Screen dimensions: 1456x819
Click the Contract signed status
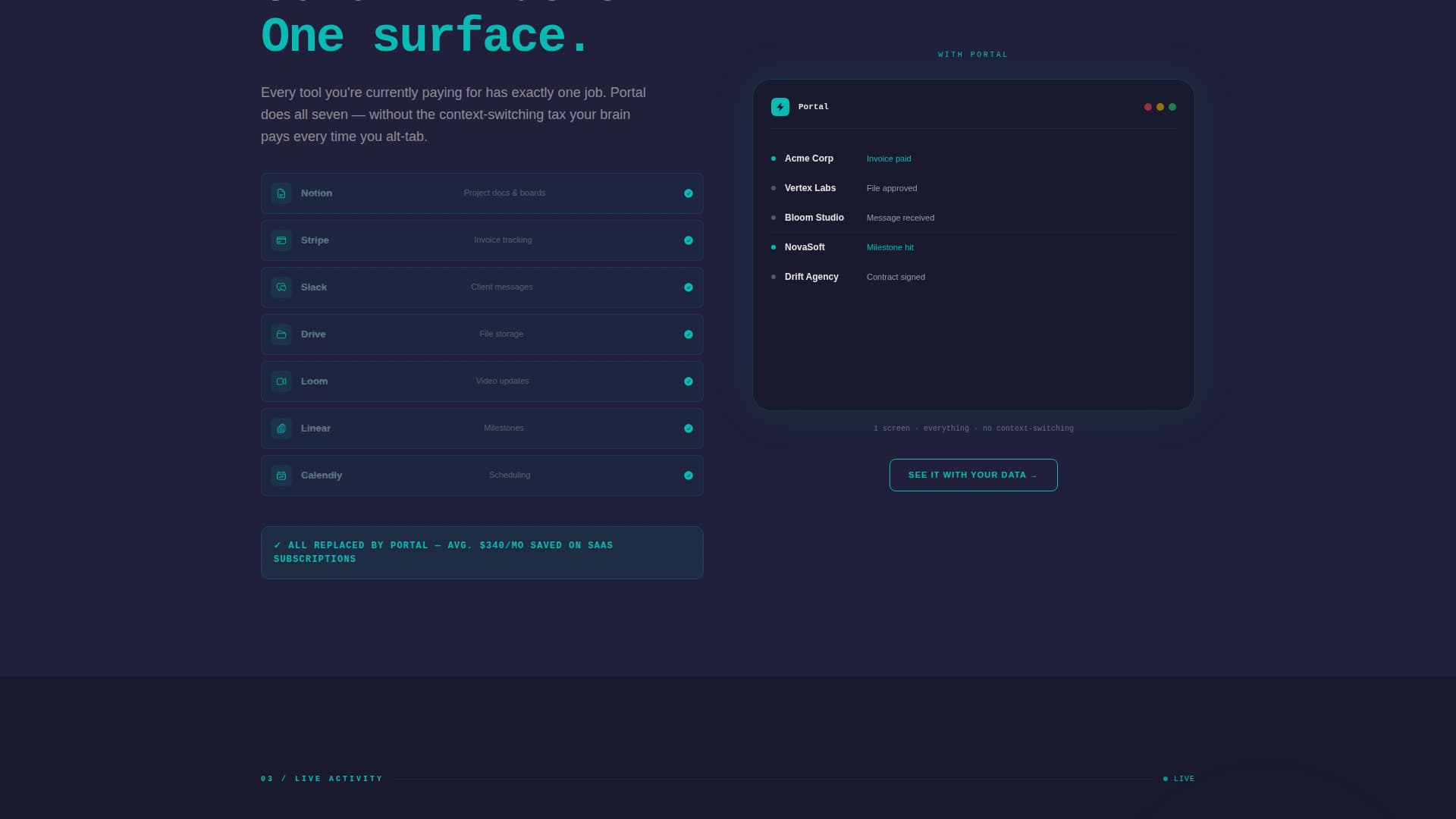pos(896,277)
